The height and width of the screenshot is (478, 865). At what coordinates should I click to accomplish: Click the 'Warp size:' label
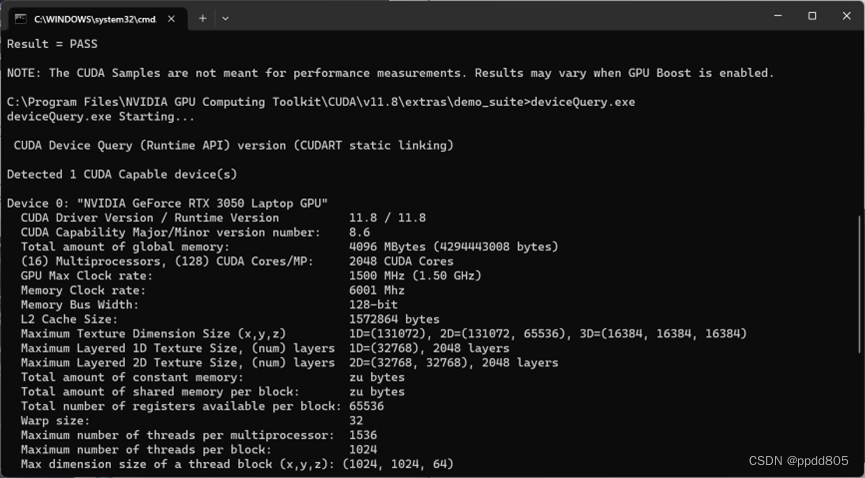pyautogui.click(x=55, y=421)
